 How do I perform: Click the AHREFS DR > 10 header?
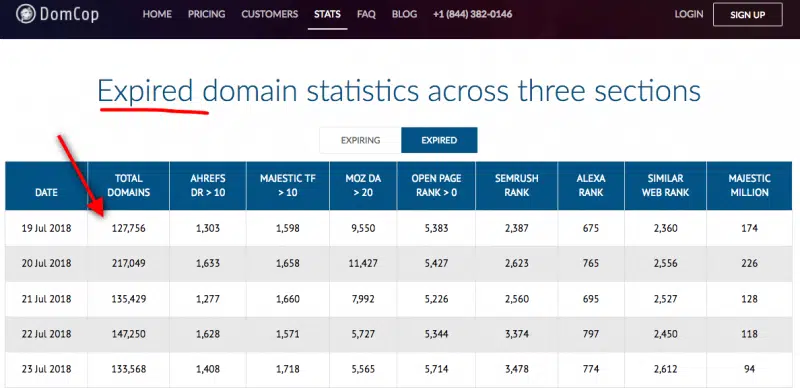pyautogui.click(x=208, y=186)
